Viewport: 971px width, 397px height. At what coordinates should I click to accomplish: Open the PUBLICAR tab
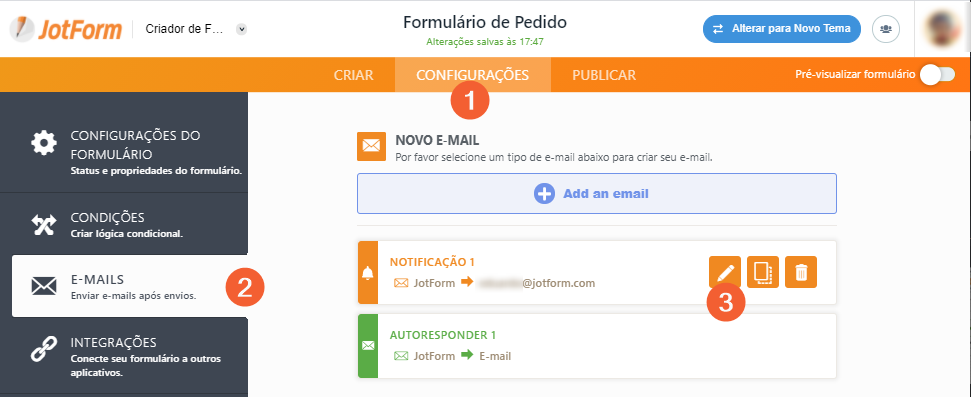[x=604, y=75]
